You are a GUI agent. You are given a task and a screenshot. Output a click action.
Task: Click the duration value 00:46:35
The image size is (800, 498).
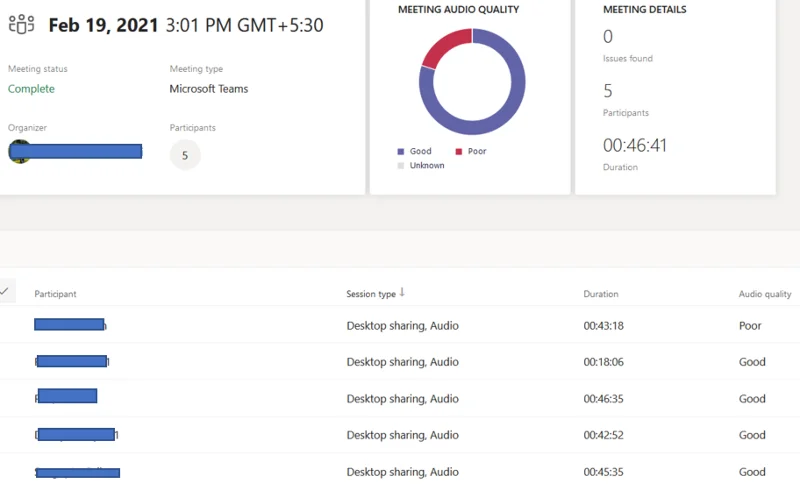(604, 399)
